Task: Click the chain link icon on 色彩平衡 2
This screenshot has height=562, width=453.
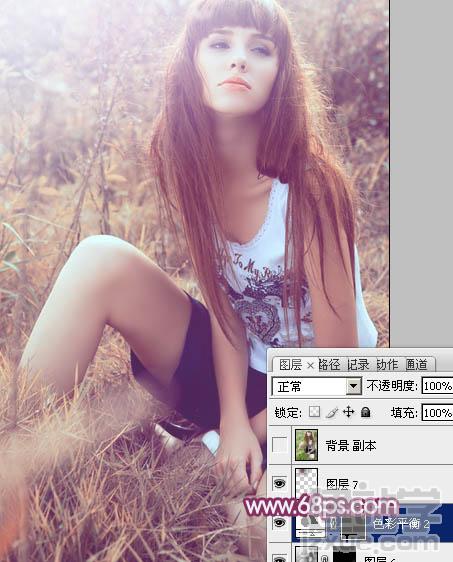Action: click(x=333, y=524)
